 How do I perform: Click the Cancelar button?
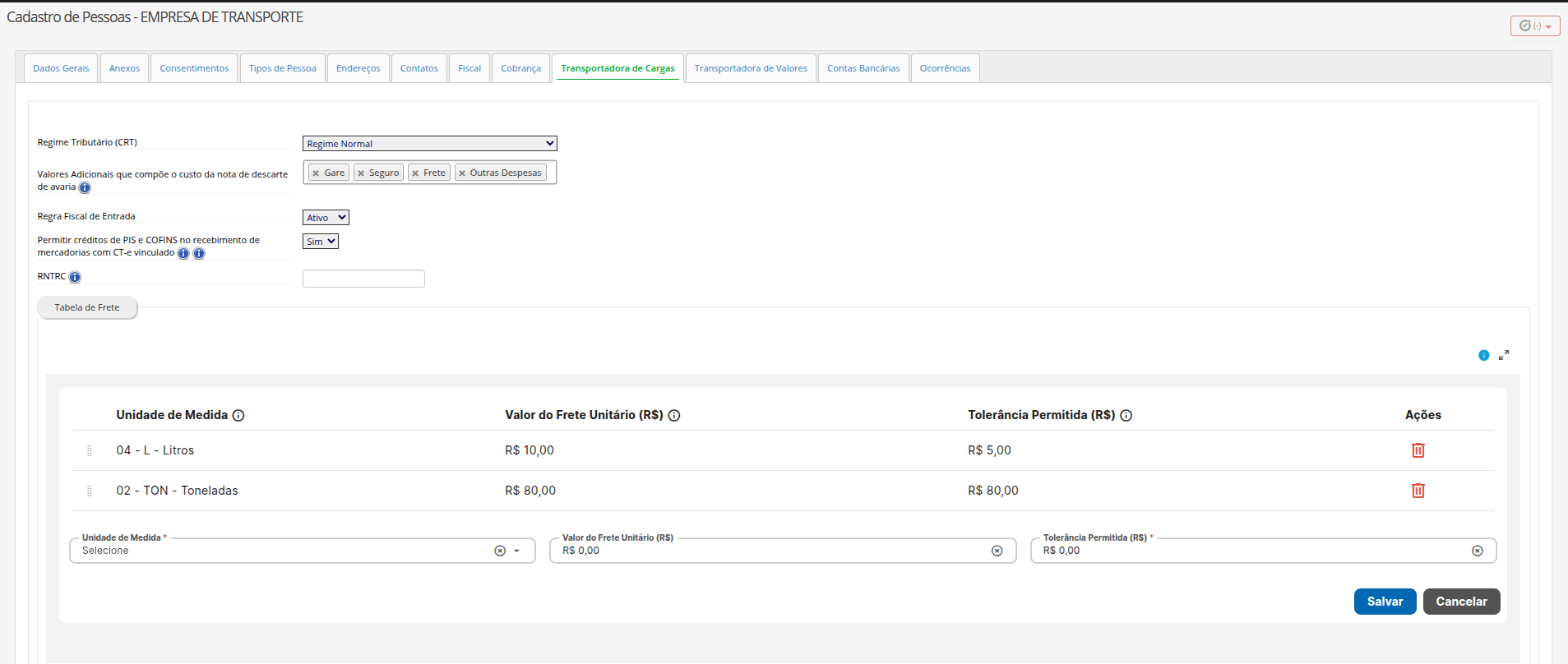[1461, 602]
